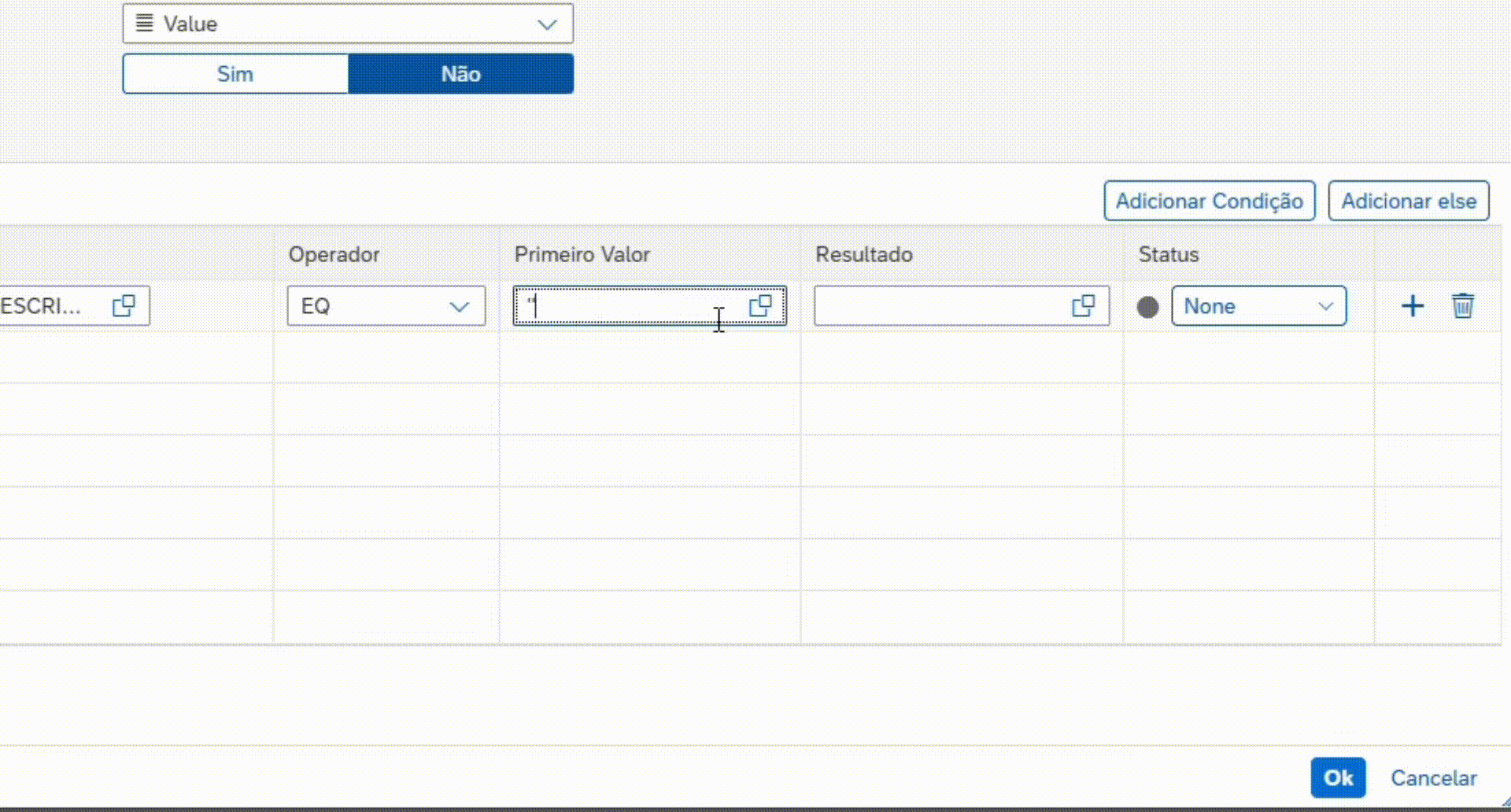Click the Status column header
The height and width of the screenshot is (812, 1511).
1168,255
